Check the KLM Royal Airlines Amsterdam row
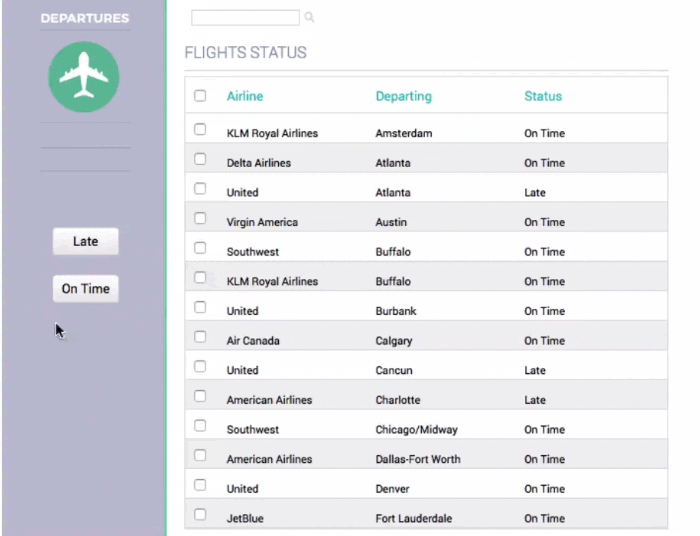 point(200,129)
